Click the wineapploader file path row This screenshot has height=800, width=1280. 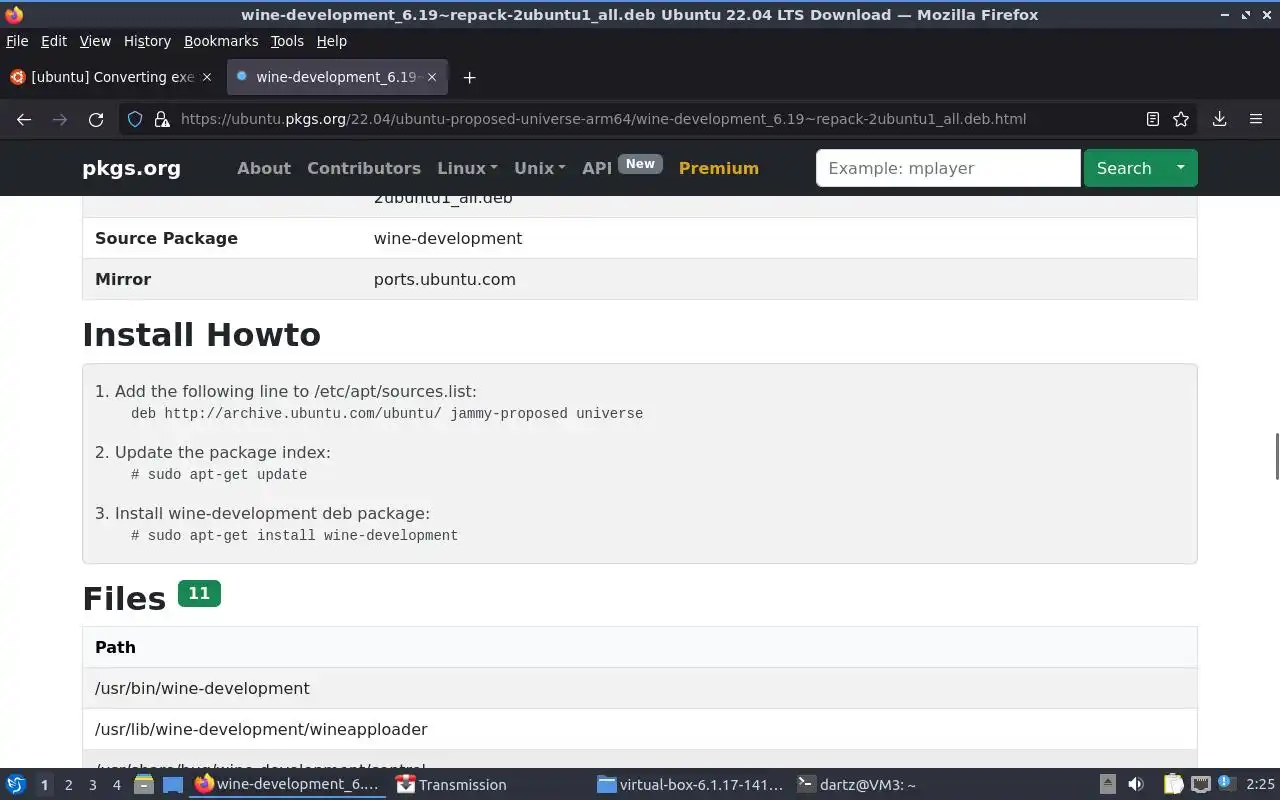pos(640,729)
